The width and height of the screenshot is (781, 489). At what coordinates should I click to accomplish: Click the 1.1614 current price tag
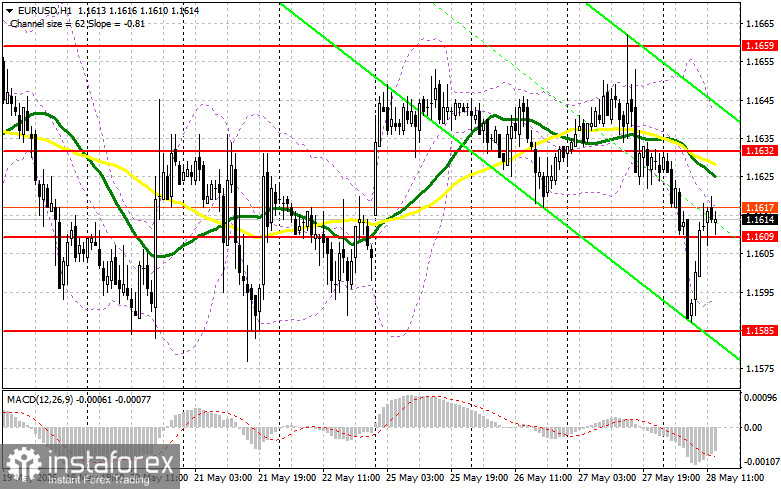pos(760,220)
